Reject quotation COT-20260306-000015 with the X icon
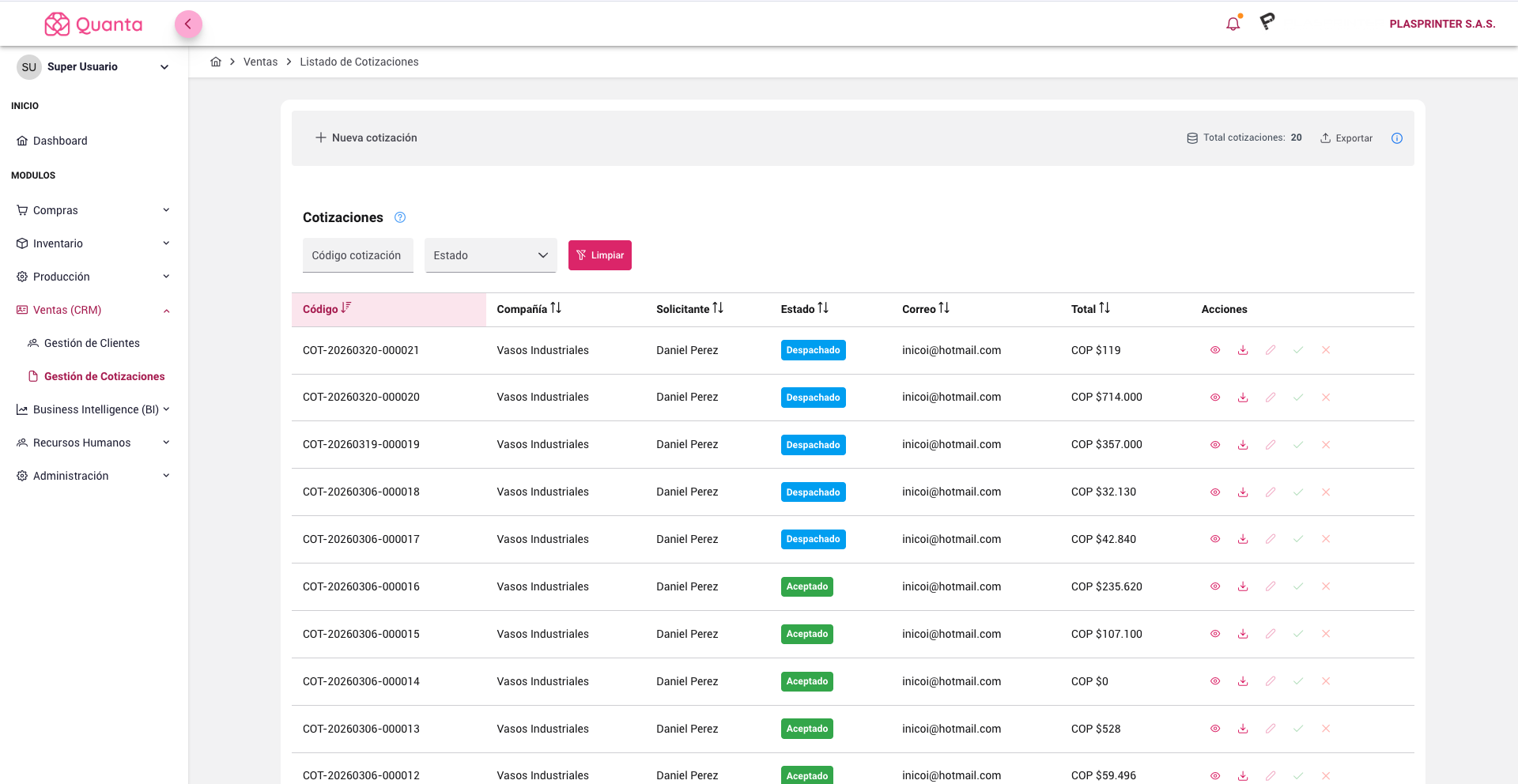 click(x=1326, y=634)
